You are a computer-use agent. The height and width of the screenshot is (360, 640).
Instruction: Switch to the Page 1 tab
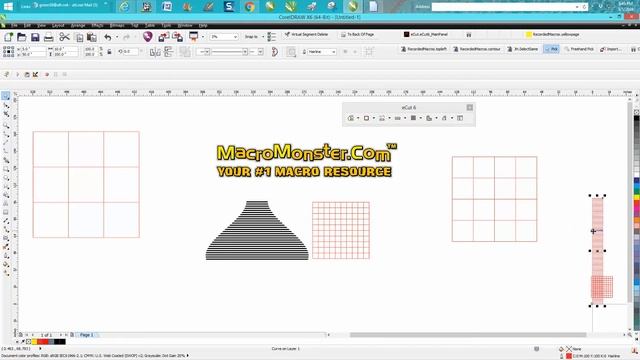coord(87,335)
